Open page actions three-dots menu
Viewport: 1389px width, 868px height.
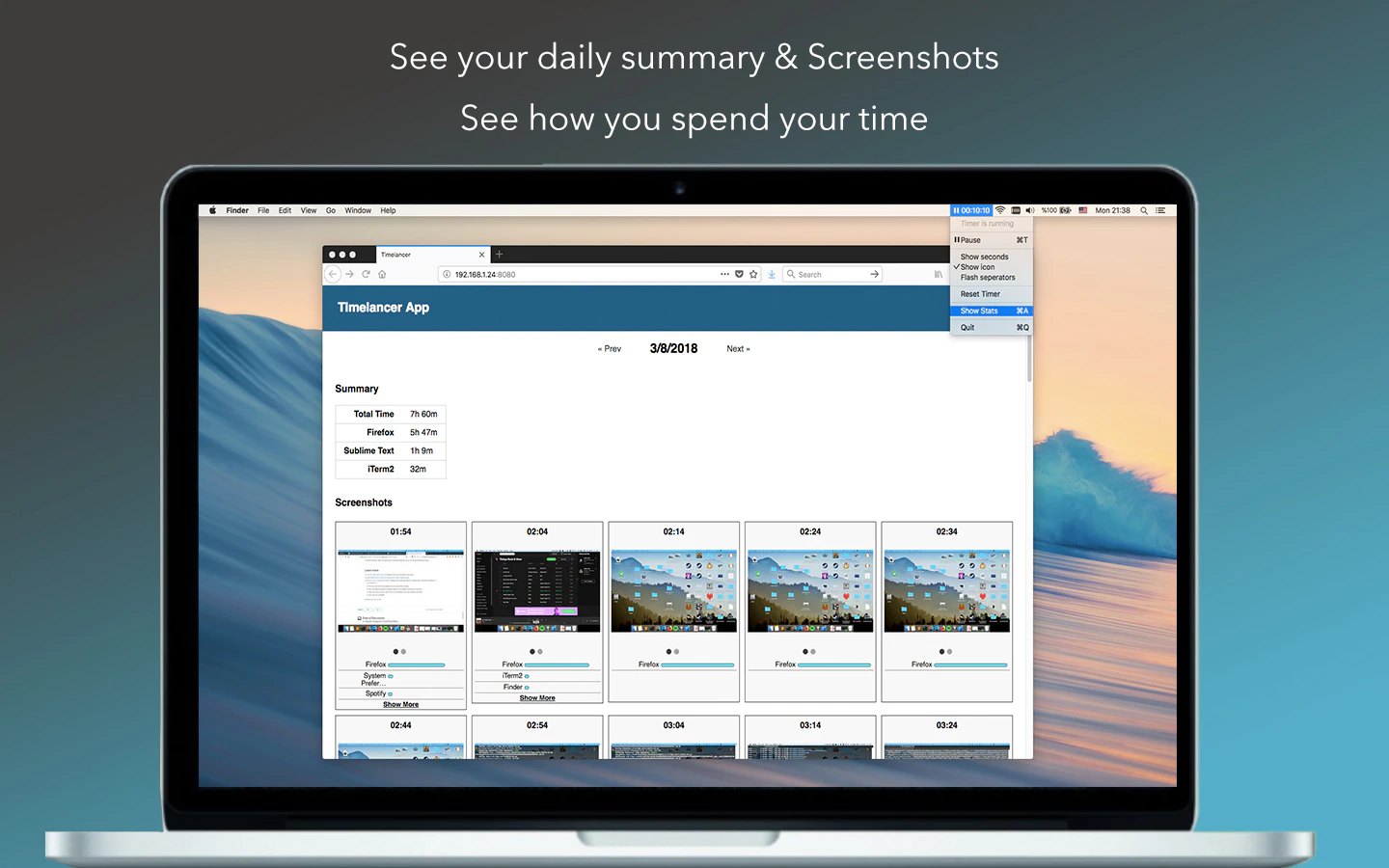724,274
